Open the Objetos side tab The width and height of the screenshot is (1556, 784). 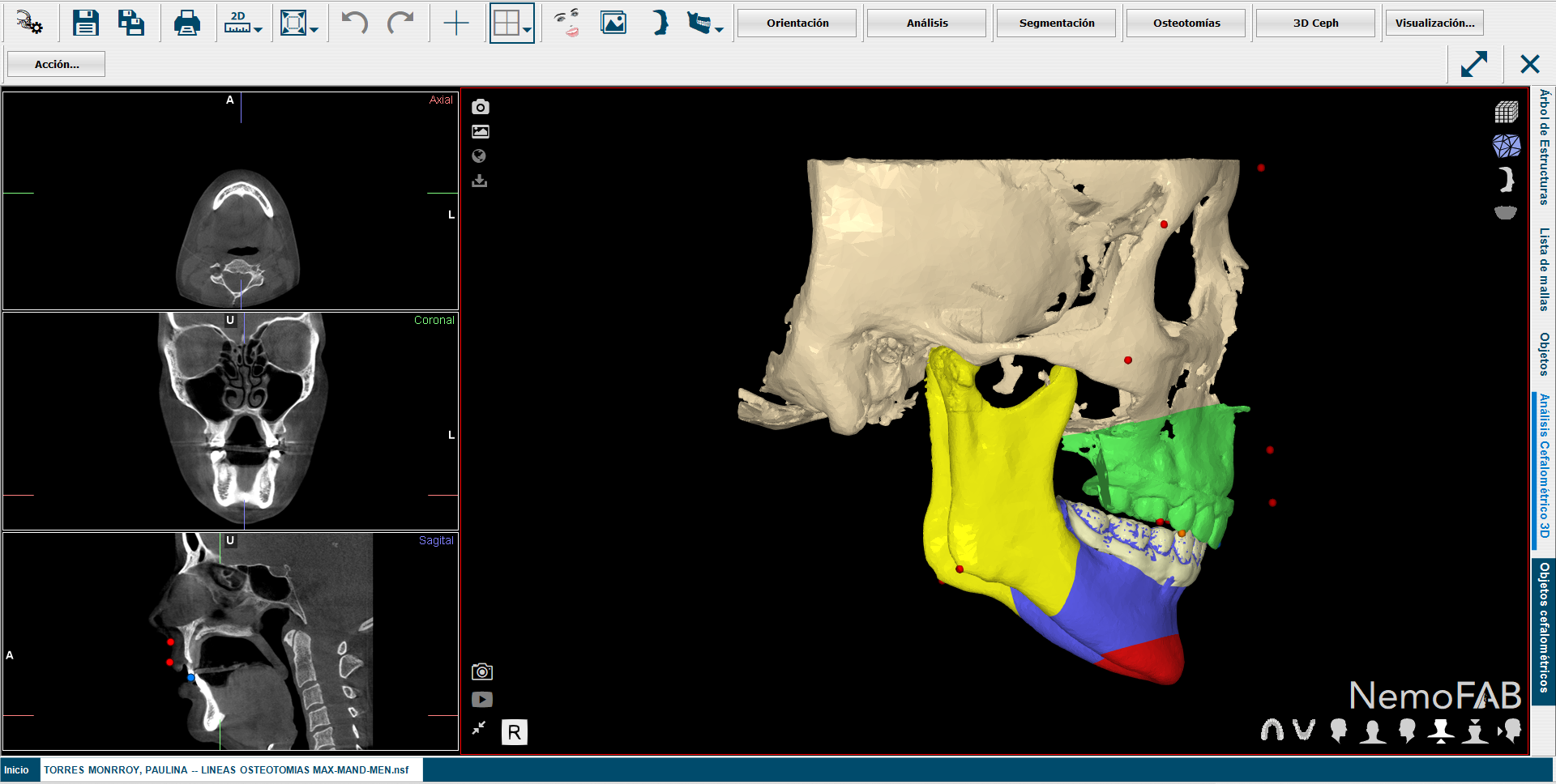[x=1544, y=354]
